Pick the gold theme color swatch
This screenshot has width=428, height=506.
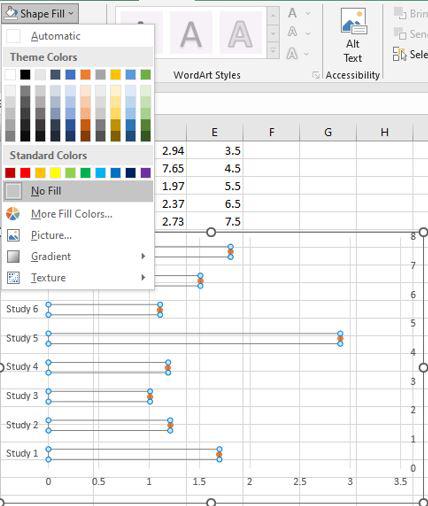116,75
